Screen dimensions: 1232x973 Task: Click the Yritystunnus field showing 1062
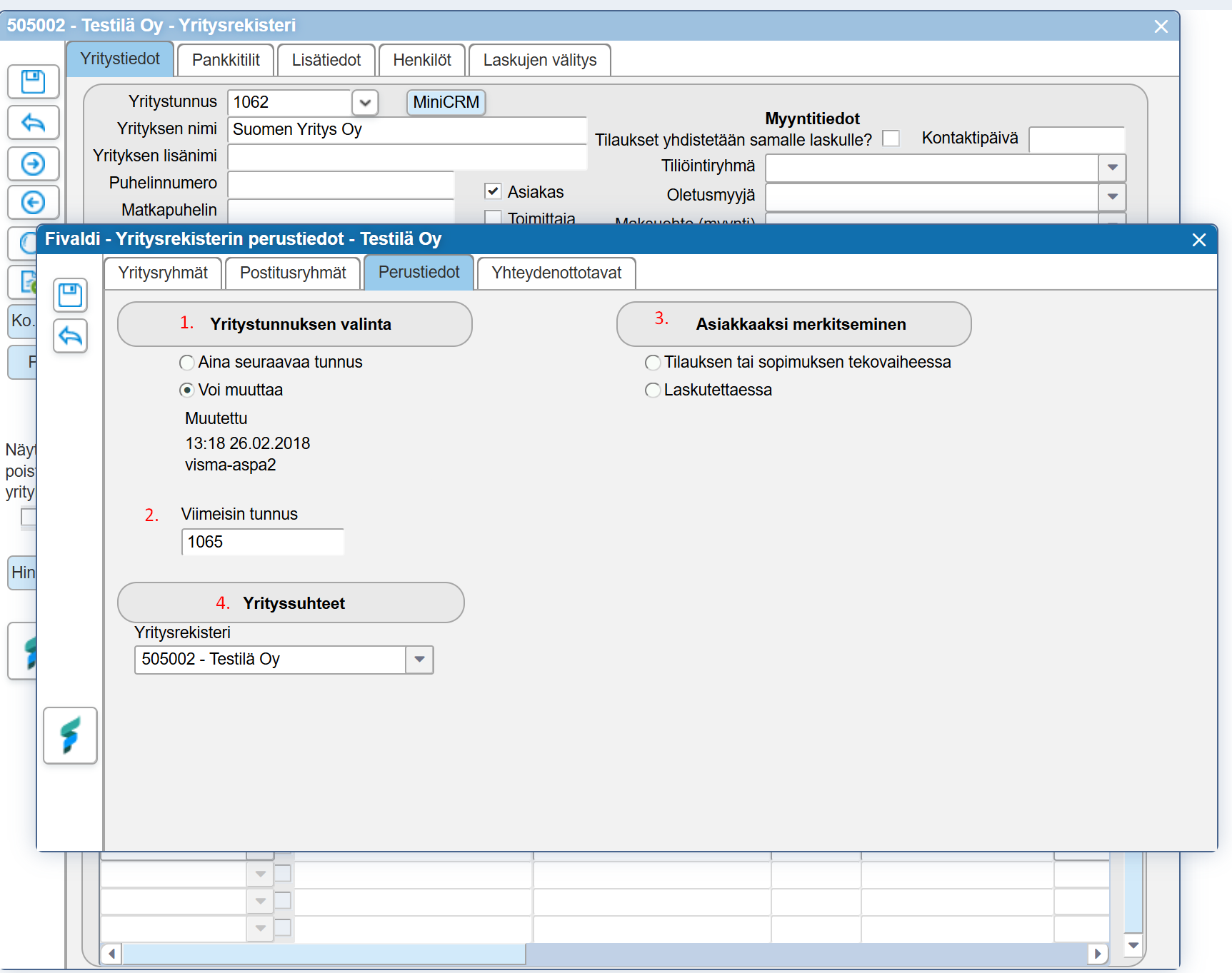pyautogui.click(x=289, y=102)
